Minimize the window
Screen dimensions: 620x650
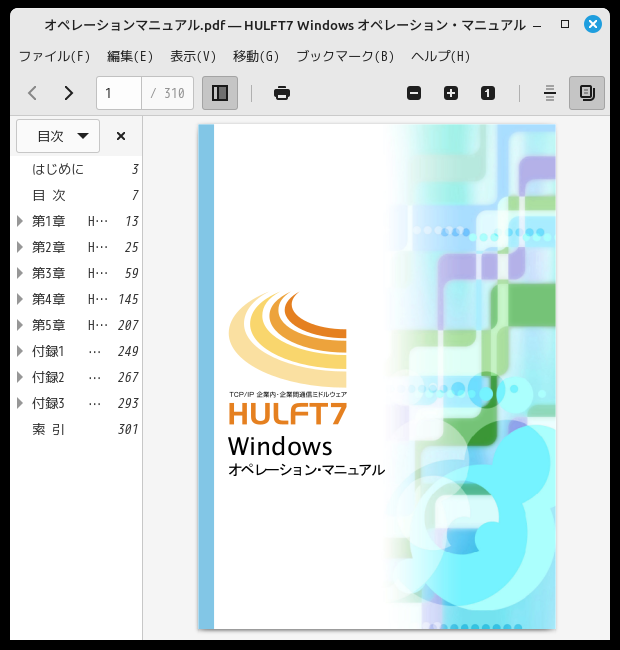tap(537, 26)
